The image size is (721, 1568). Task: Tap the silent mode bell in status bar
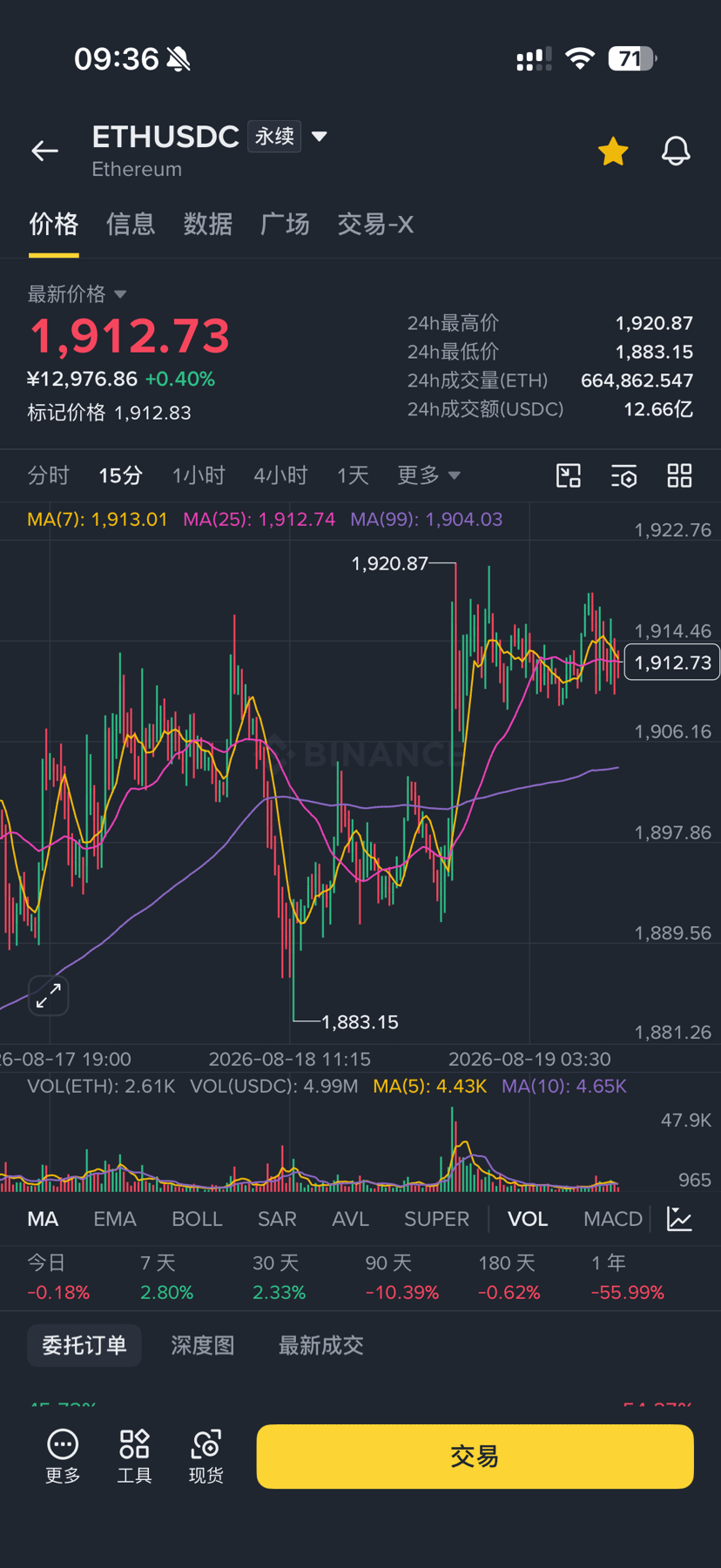179,59
